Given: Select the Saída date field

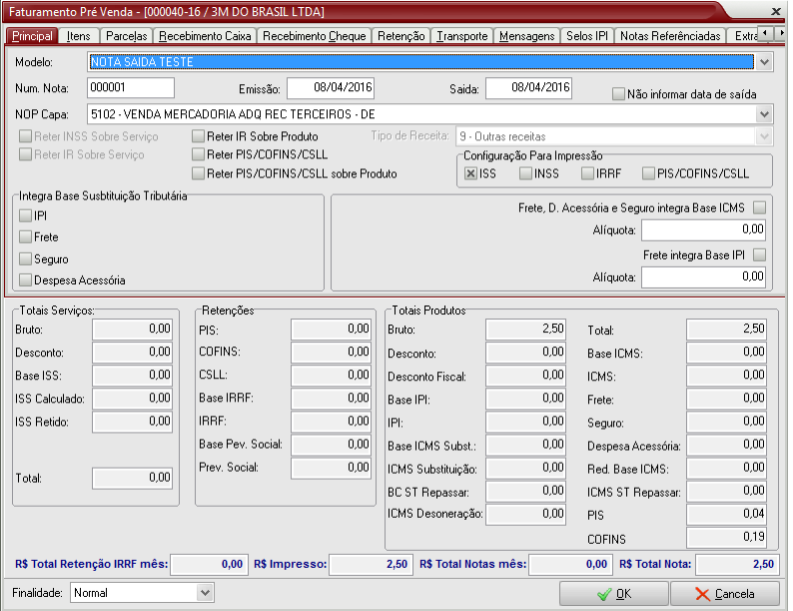Looking at the screenshot, I should (529, 88).
